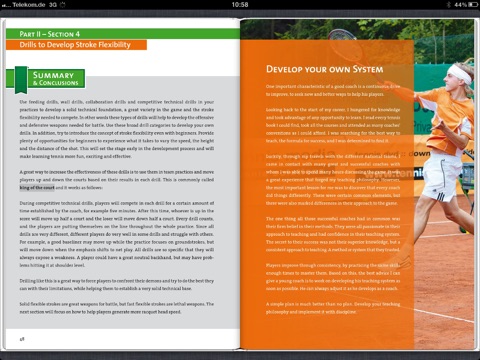Screen dimensions: 480x360
Task: Tap the paragraph starting 'Use feeding drills'
Action: tap(117, 129)
